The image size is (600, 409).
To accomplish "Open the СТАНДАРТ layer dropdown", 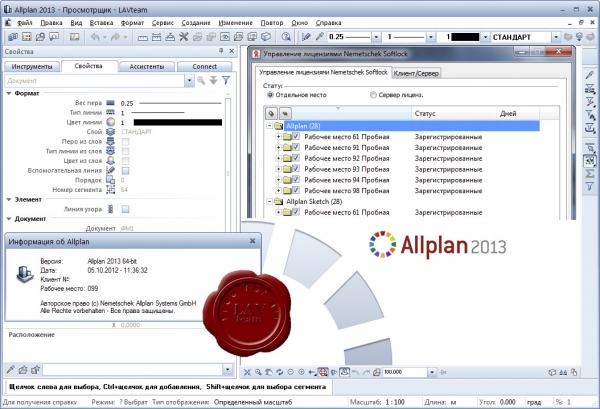I will (556, 37).
